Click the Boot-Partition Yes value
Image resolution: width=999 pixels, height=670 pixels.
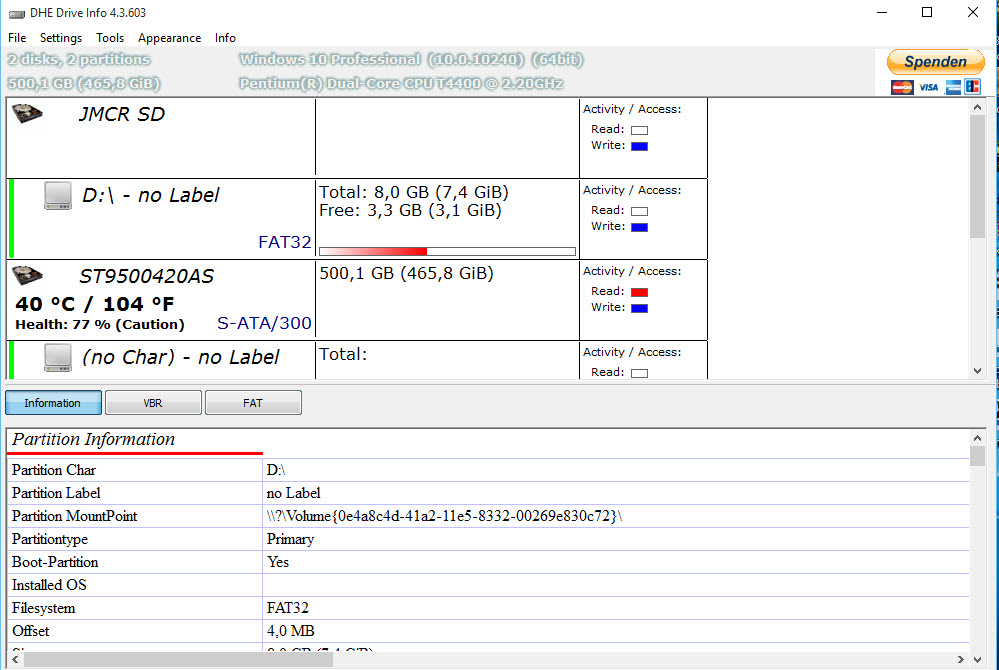(278, 562)
